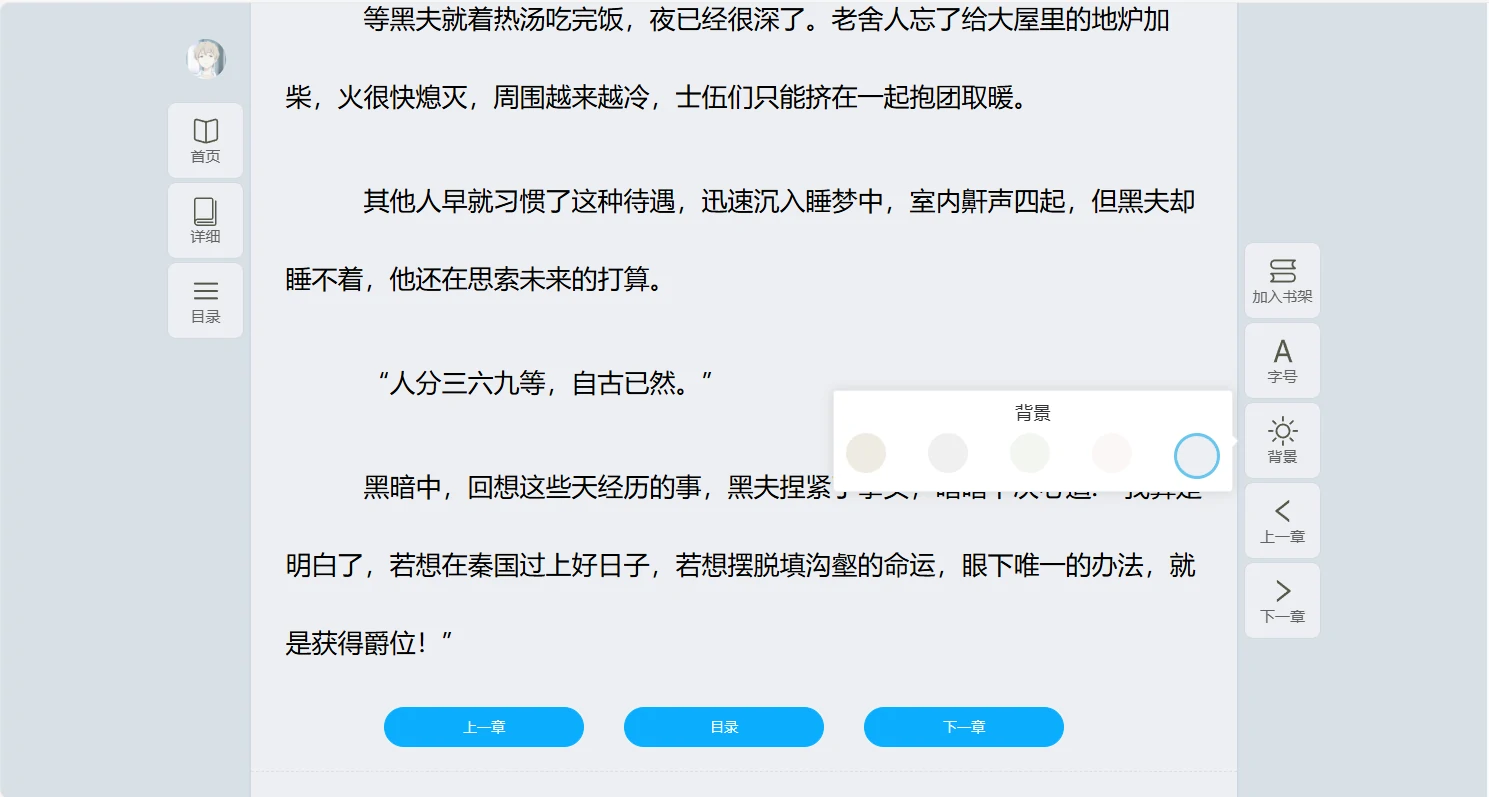Click the currently selected background swatch with blue ring
Screen dimensions: 1489x797
[1196, 455]
